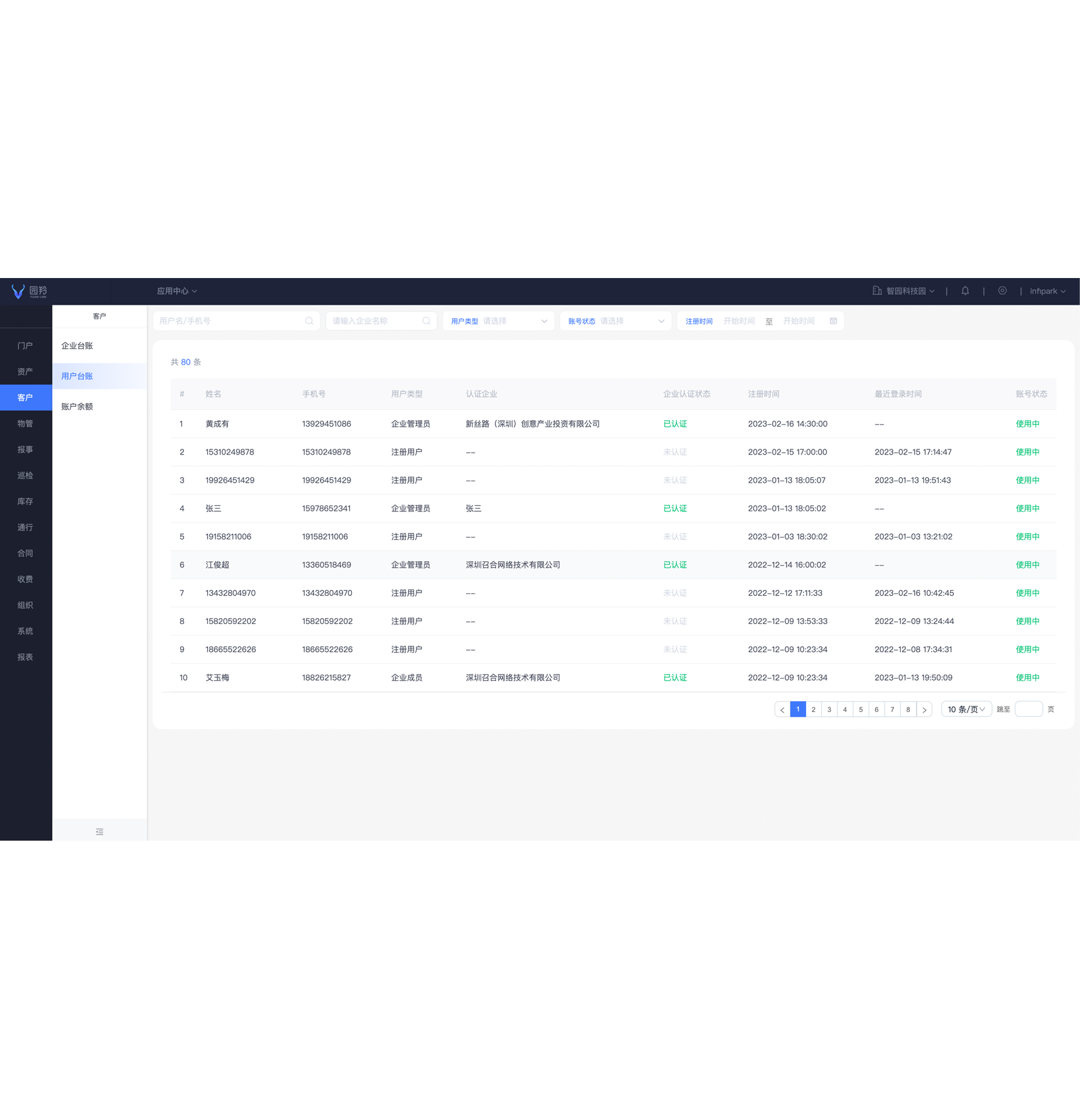Select 通行 in the left navigation

point(25,527)
